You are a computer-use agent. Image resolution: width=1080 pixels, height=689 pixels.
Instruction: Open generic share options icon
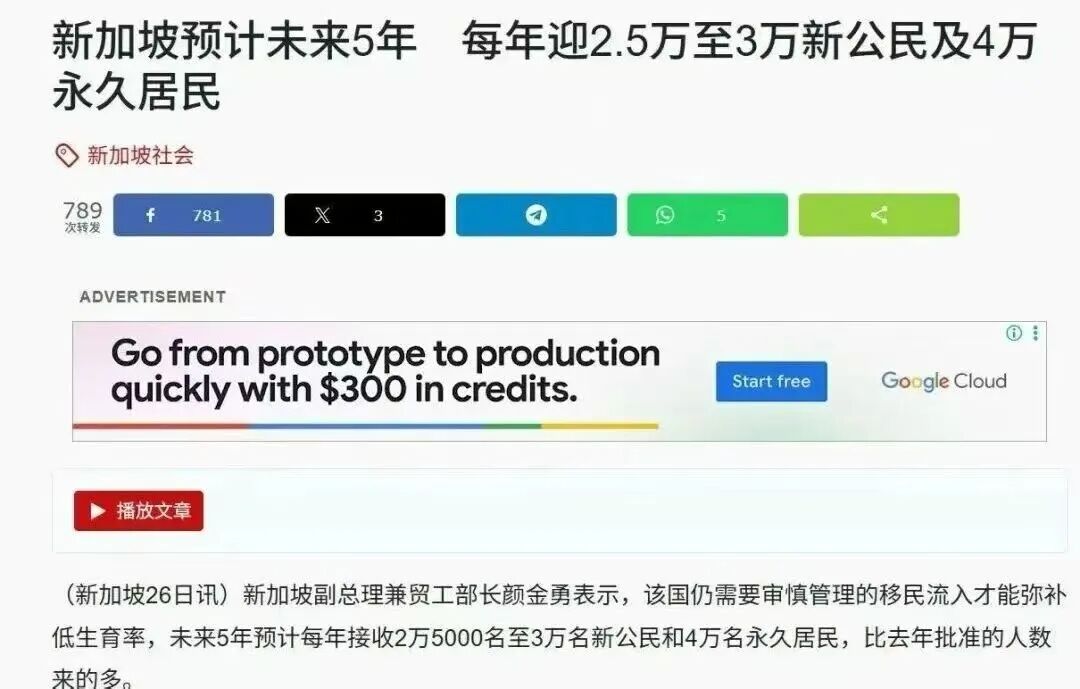(879, 215)
